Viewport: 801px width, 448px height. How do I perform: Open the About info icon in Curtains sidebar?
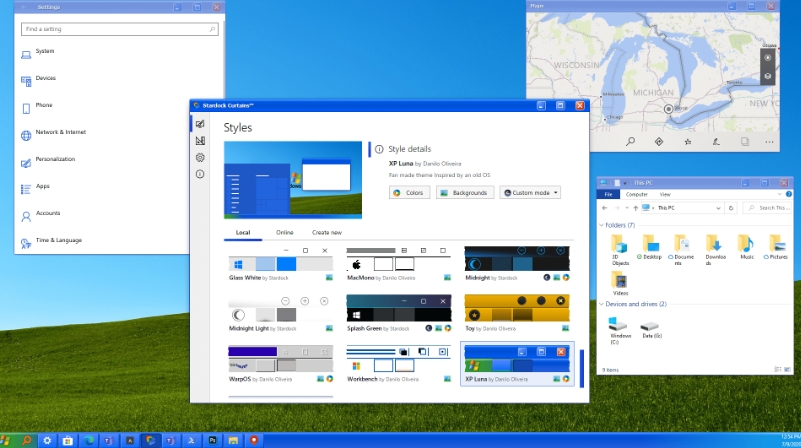pyautogui.click(x=200, y=174)
